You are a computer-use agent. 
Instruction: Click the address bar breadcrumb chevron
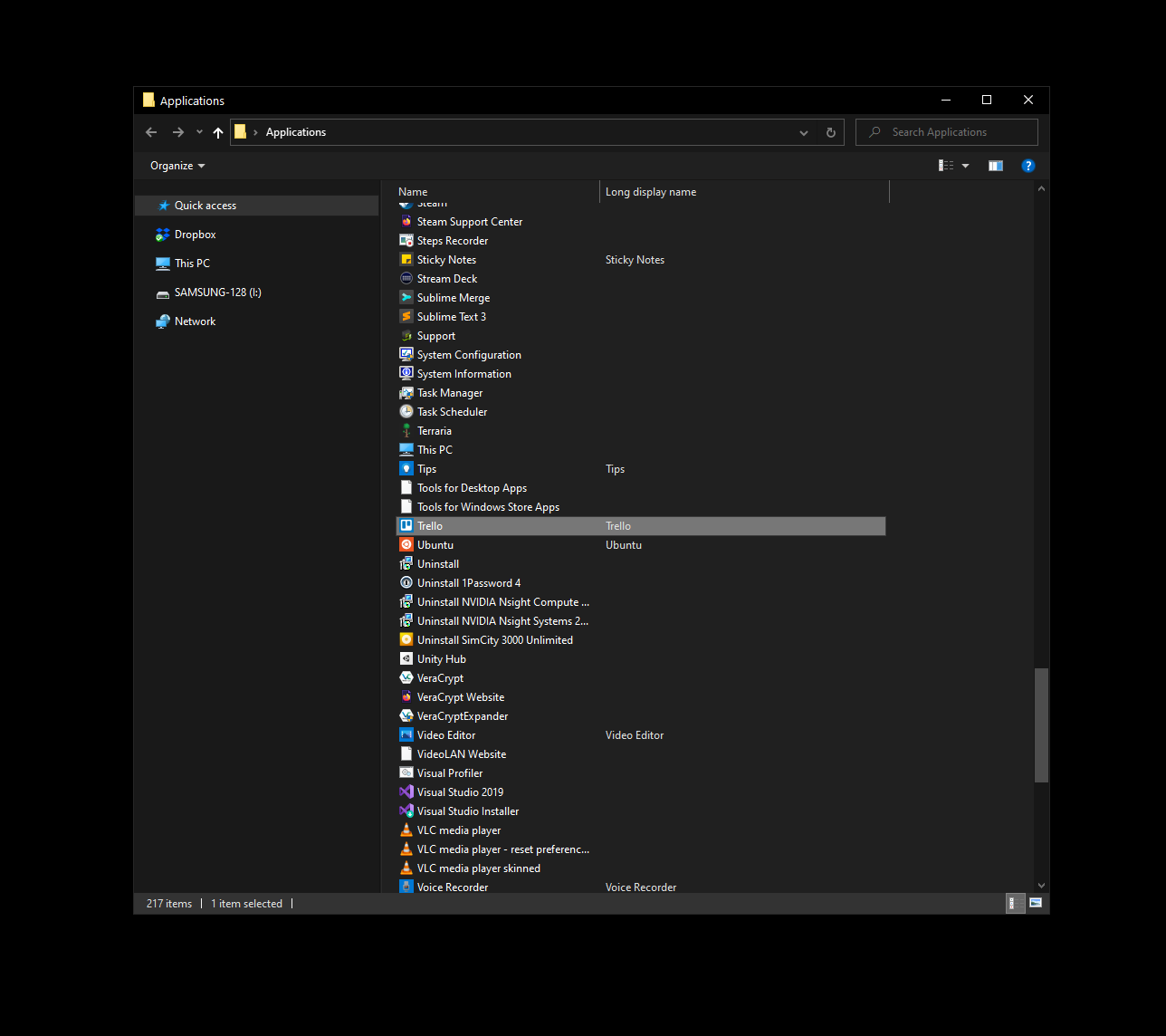click(x=256, y=132)
